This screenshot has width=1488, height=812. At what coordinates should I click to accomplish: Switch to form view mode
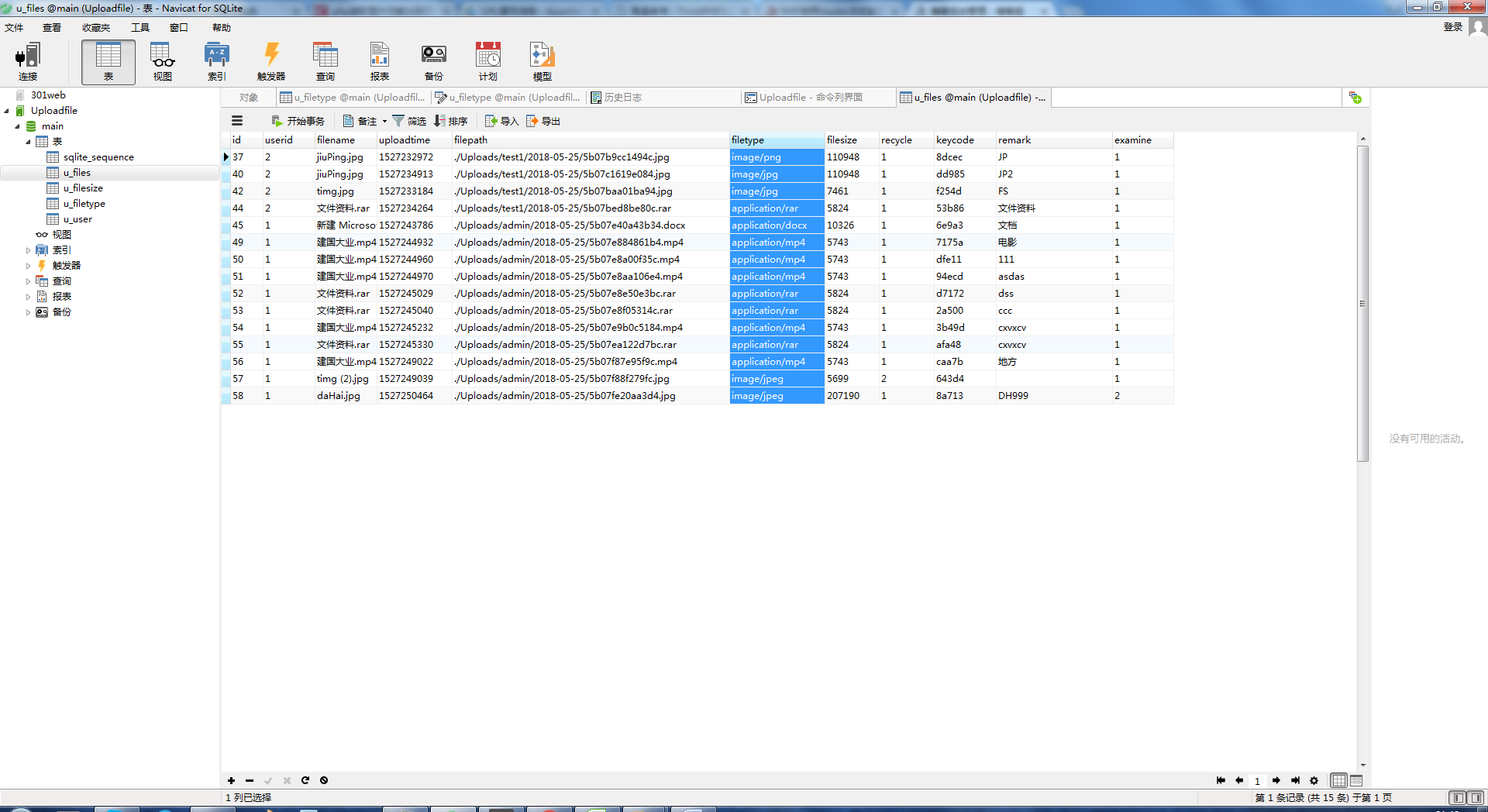coord(1356,780)
